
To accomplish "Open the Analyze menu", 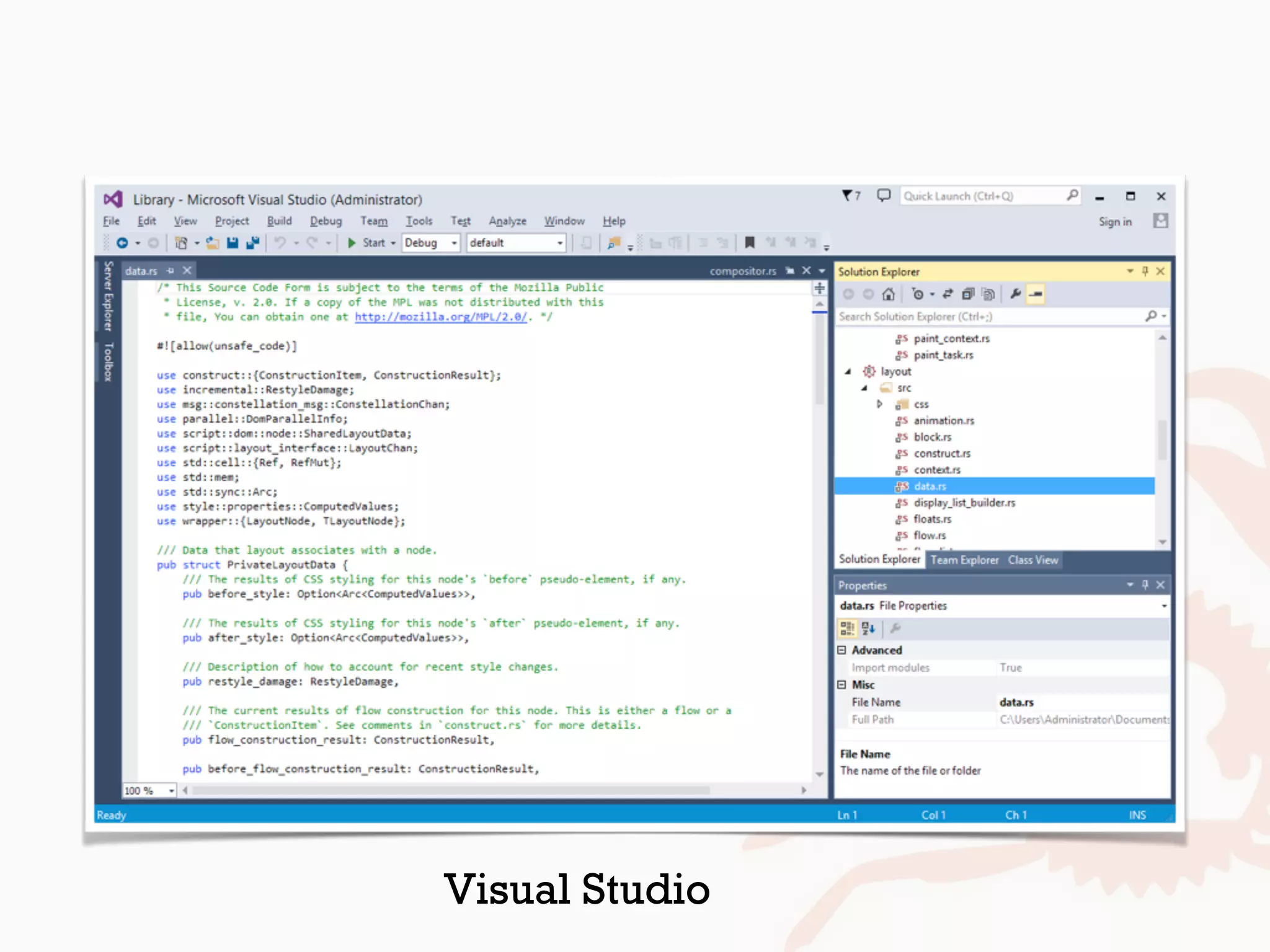I will click(x=507, y=221).
